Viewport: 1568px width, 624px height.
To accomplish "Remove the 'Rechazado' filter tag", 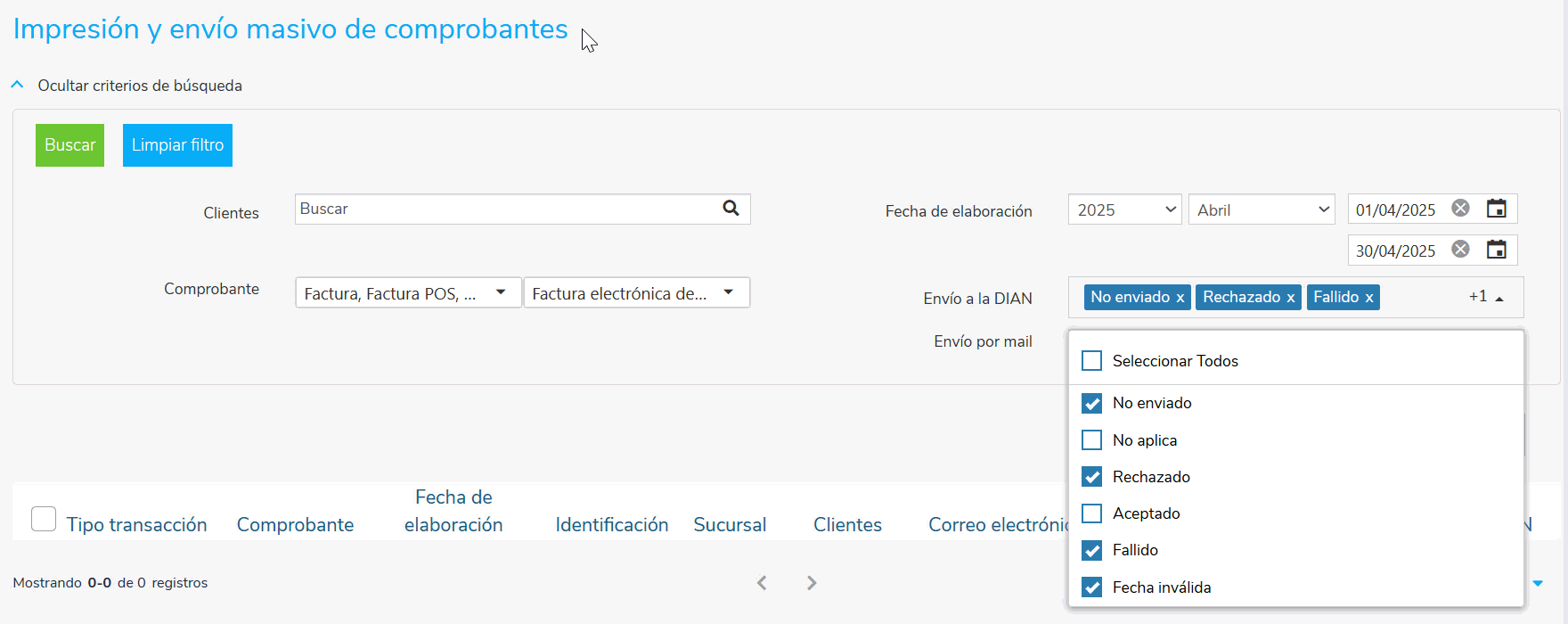I will (1290, 298).
